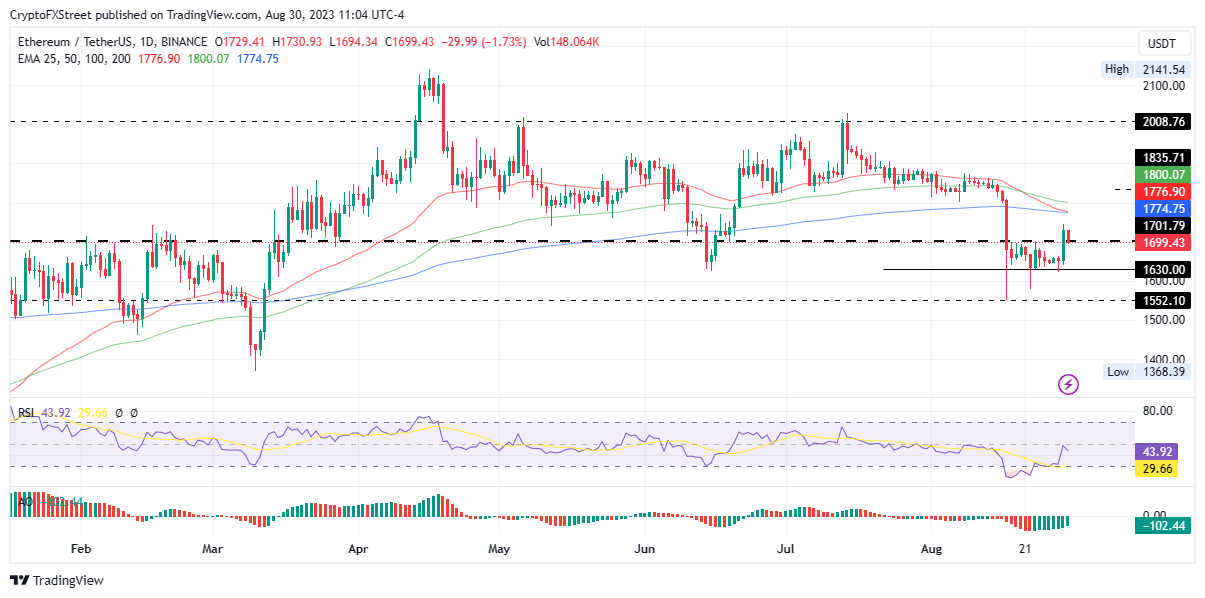
Task: Click the 2008.76 price level tag
Action: 1161,121
